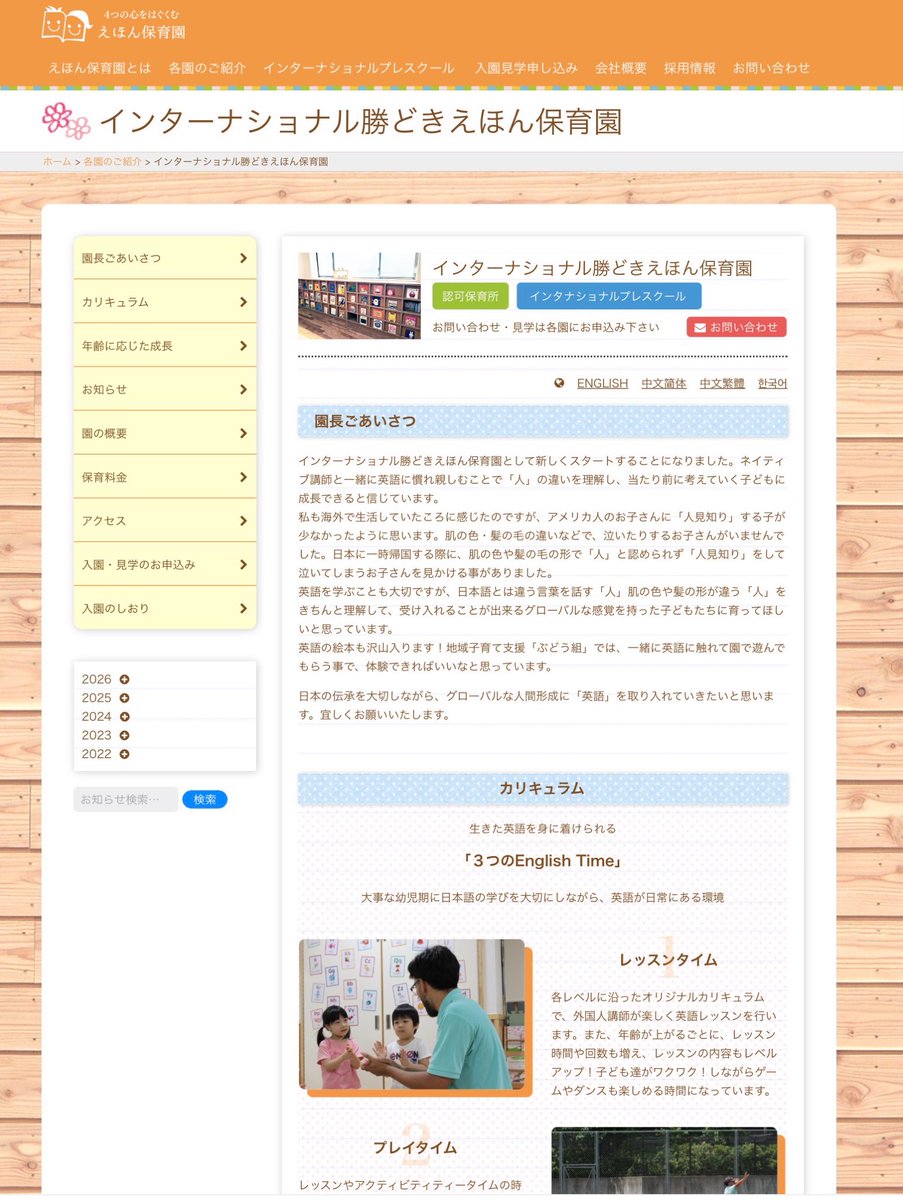
Task: Click the envelope icon in お問い合わせ button
Action: pos(700,327)
